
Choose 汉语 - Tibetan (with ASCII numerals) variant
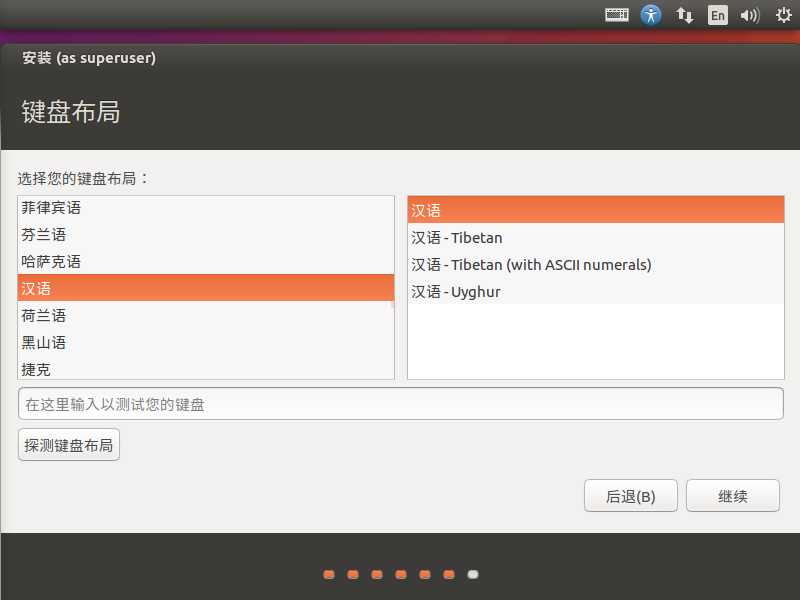pyautogui.click(x=595, y=265)
